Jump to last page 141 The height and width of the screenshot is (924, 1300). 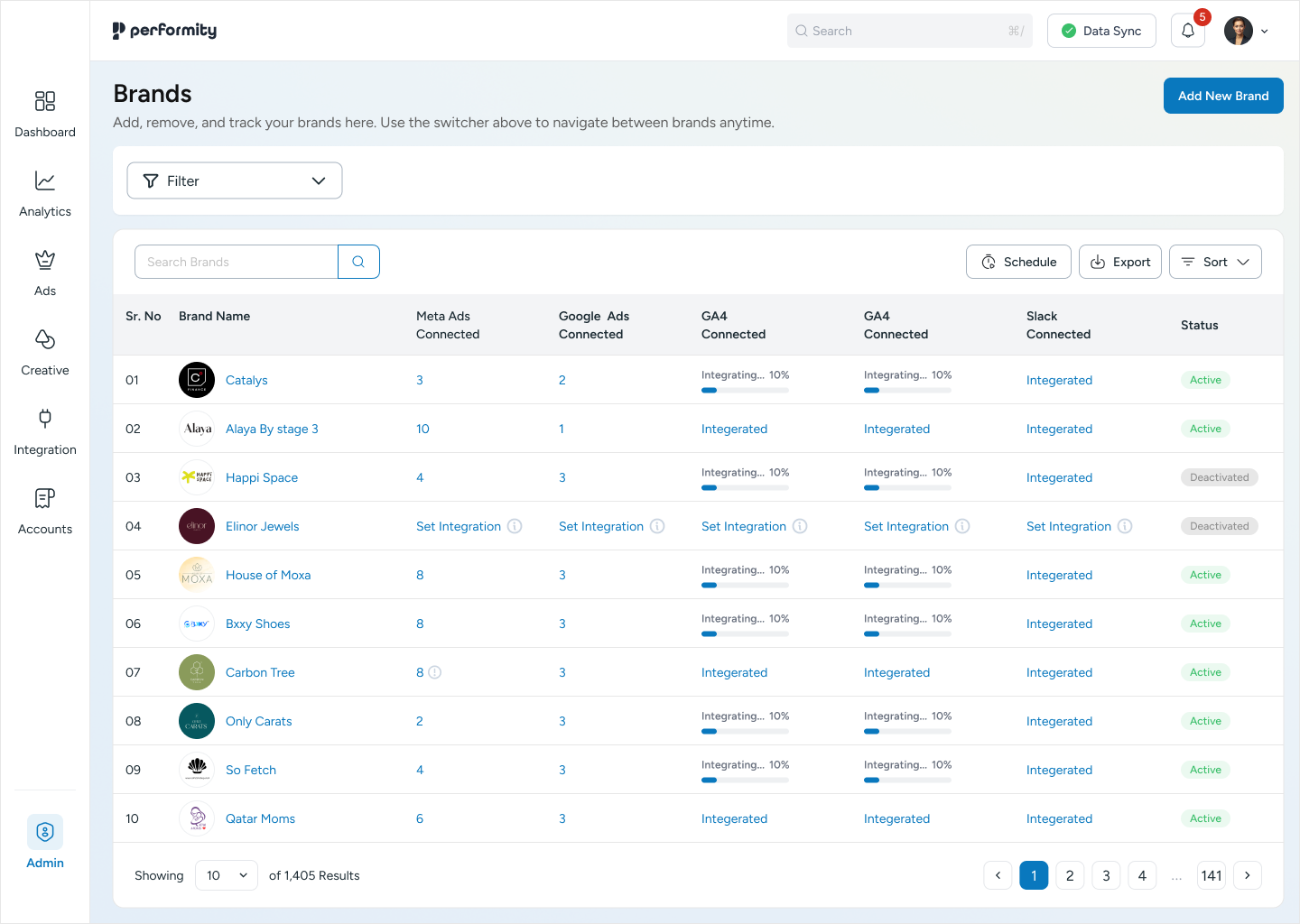coord(1212,875)
